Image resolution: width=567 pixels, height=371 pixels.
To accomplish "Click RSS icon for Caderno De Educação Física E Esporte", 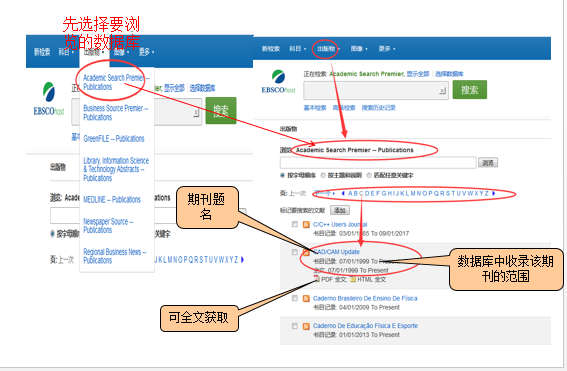I will (x=306, y=326).
